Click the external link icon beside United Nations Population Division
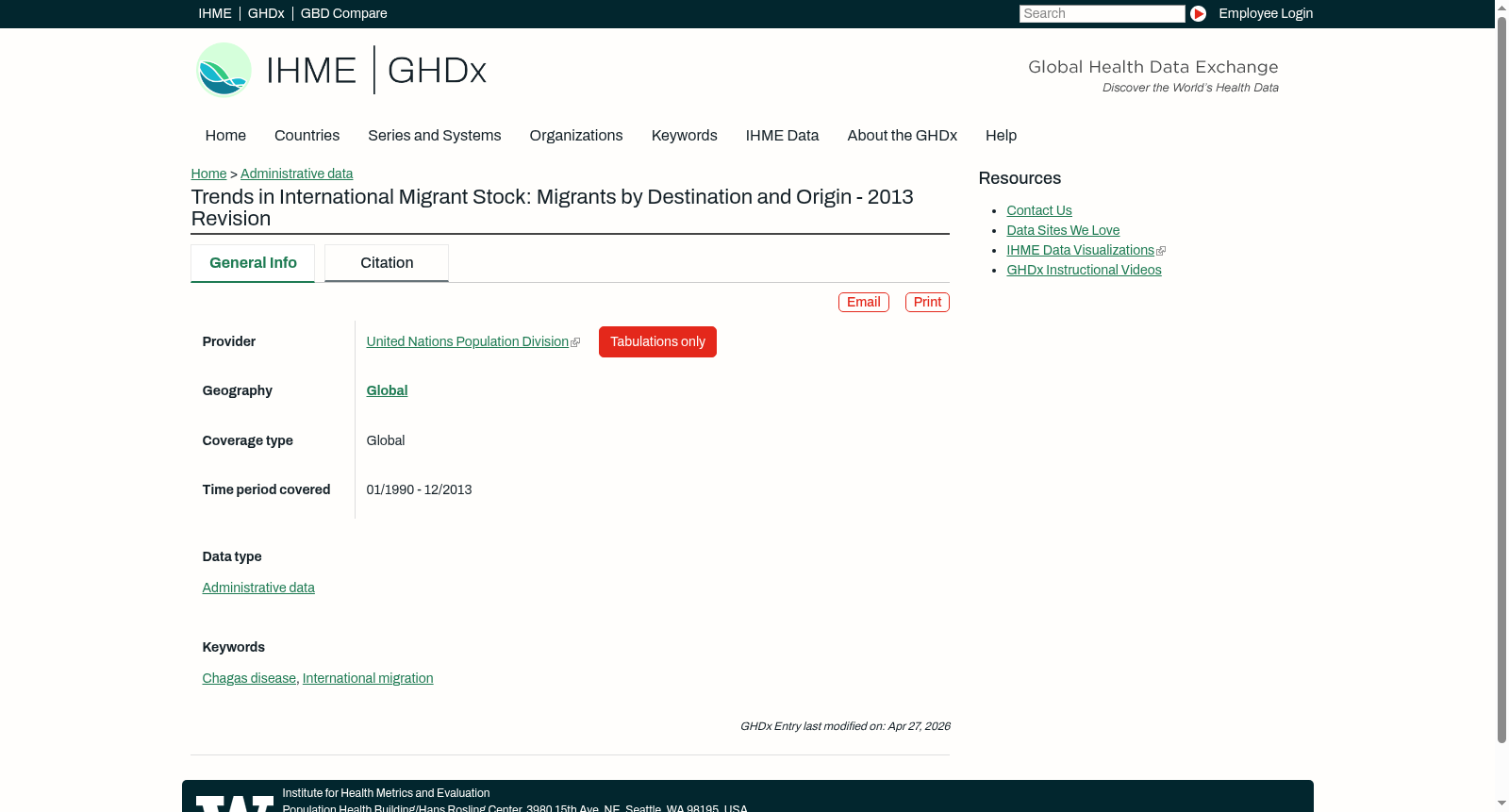 pyautogui.click(x=575, y=342)
